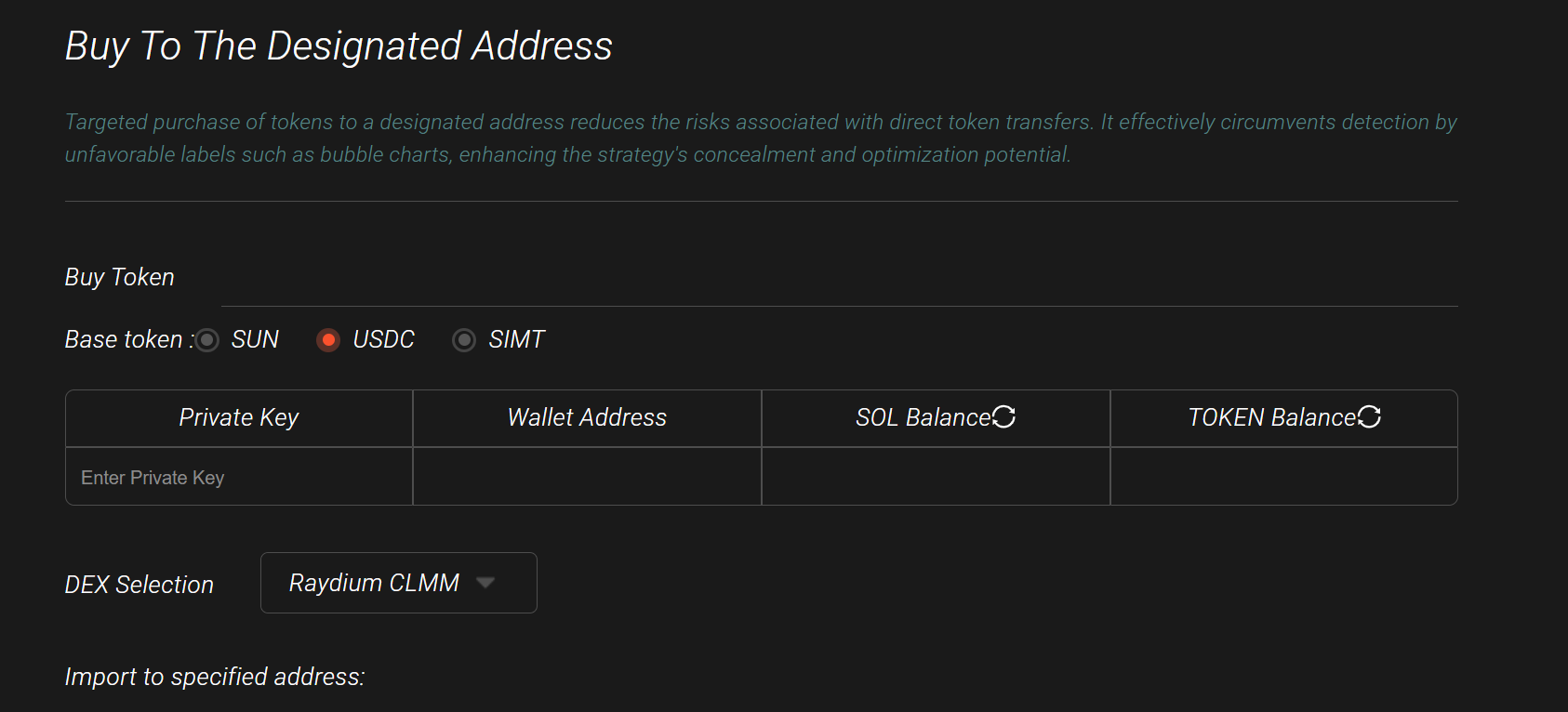Click the empty Wallet Address cell
Screen dimensions: 1568x712
(587, 477)
